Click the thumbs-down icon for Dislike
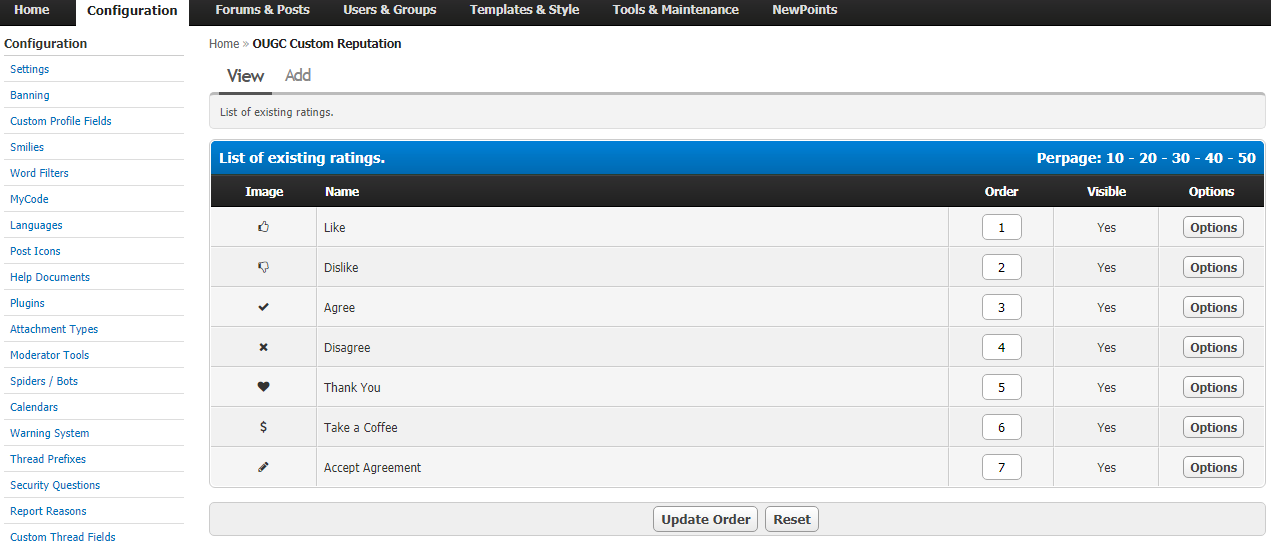Image resolution: width=1271 pixels, height=546 pixels. coord(264,267)
